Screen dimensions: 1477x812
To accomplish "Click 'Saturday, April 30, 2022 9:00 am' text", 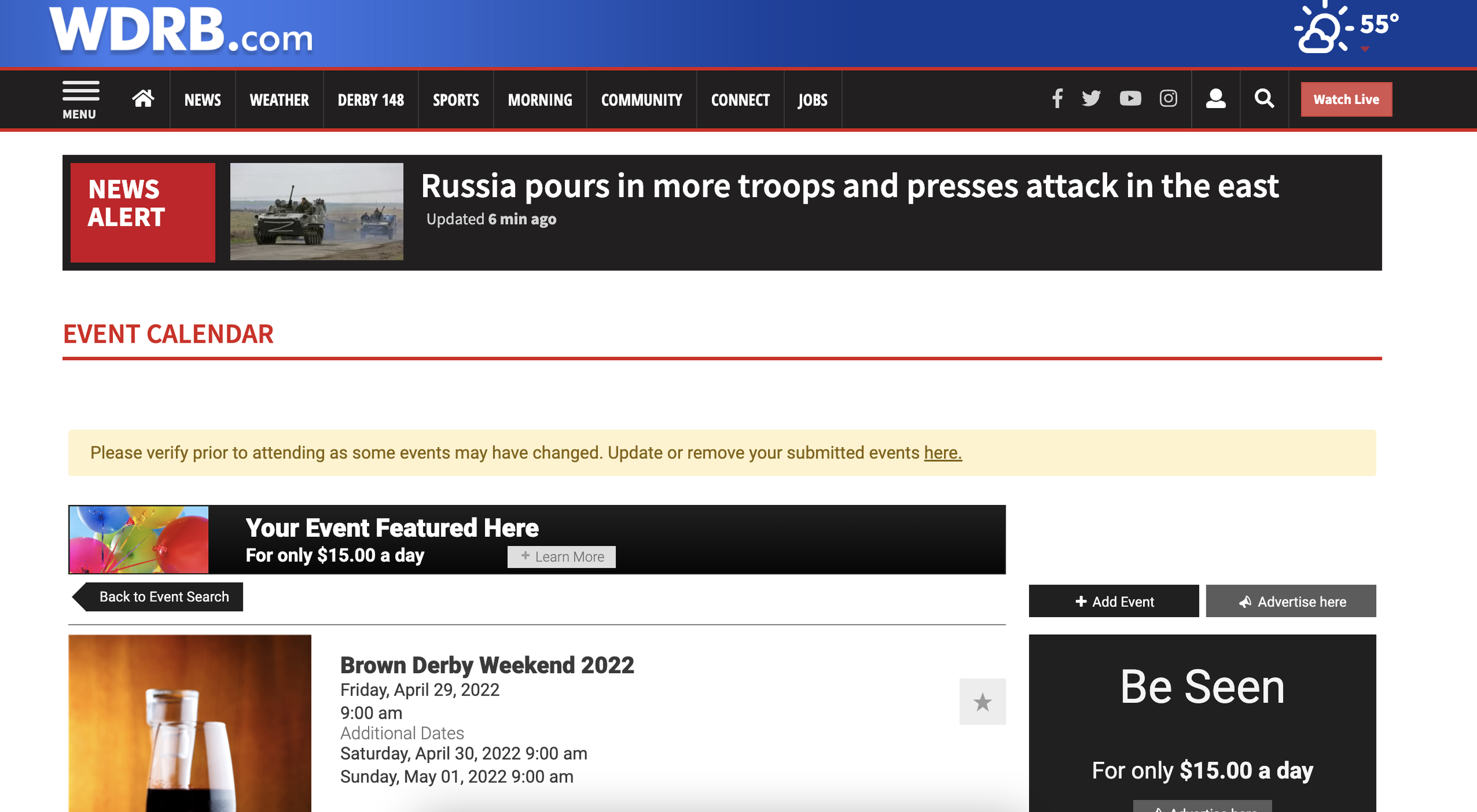I will click(x=464, y=754).
